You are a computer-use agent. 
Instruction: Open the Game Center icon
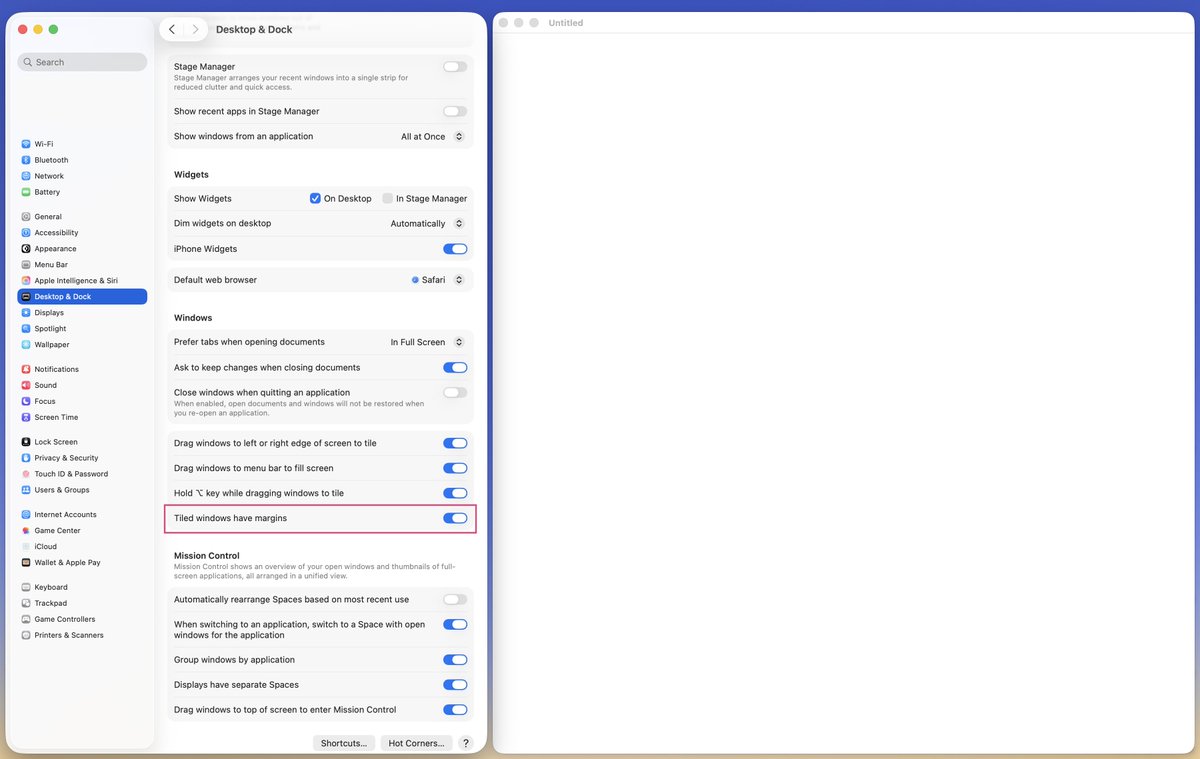coord(26,531)
